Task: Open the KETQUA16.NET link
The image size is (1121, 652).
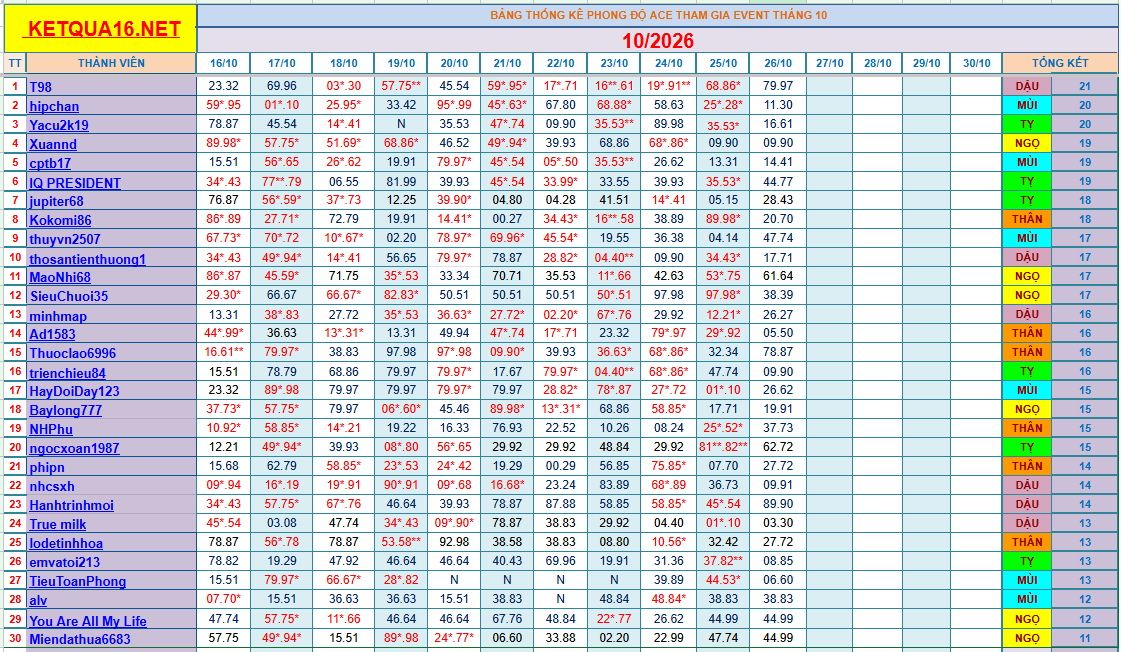Action: (x=104, y=29)
